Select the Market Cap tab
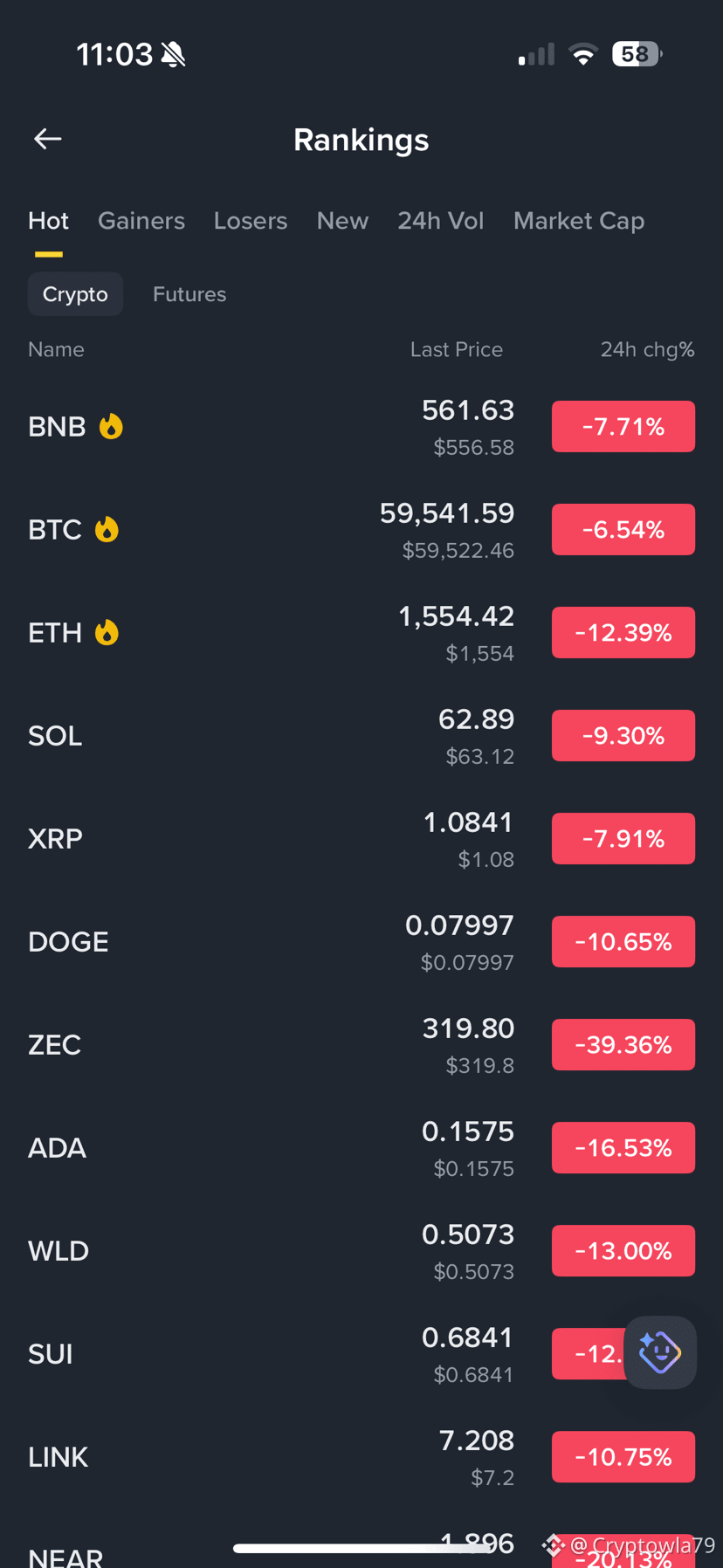This screenshot has height=1568, width=723. [x=579, y=221]
